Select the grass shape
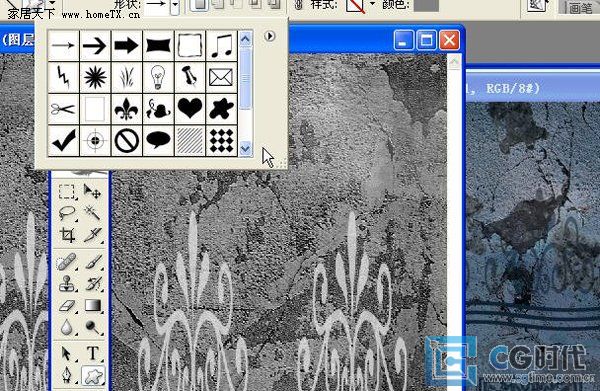This screenshot has width=600, height=391. 127,77
